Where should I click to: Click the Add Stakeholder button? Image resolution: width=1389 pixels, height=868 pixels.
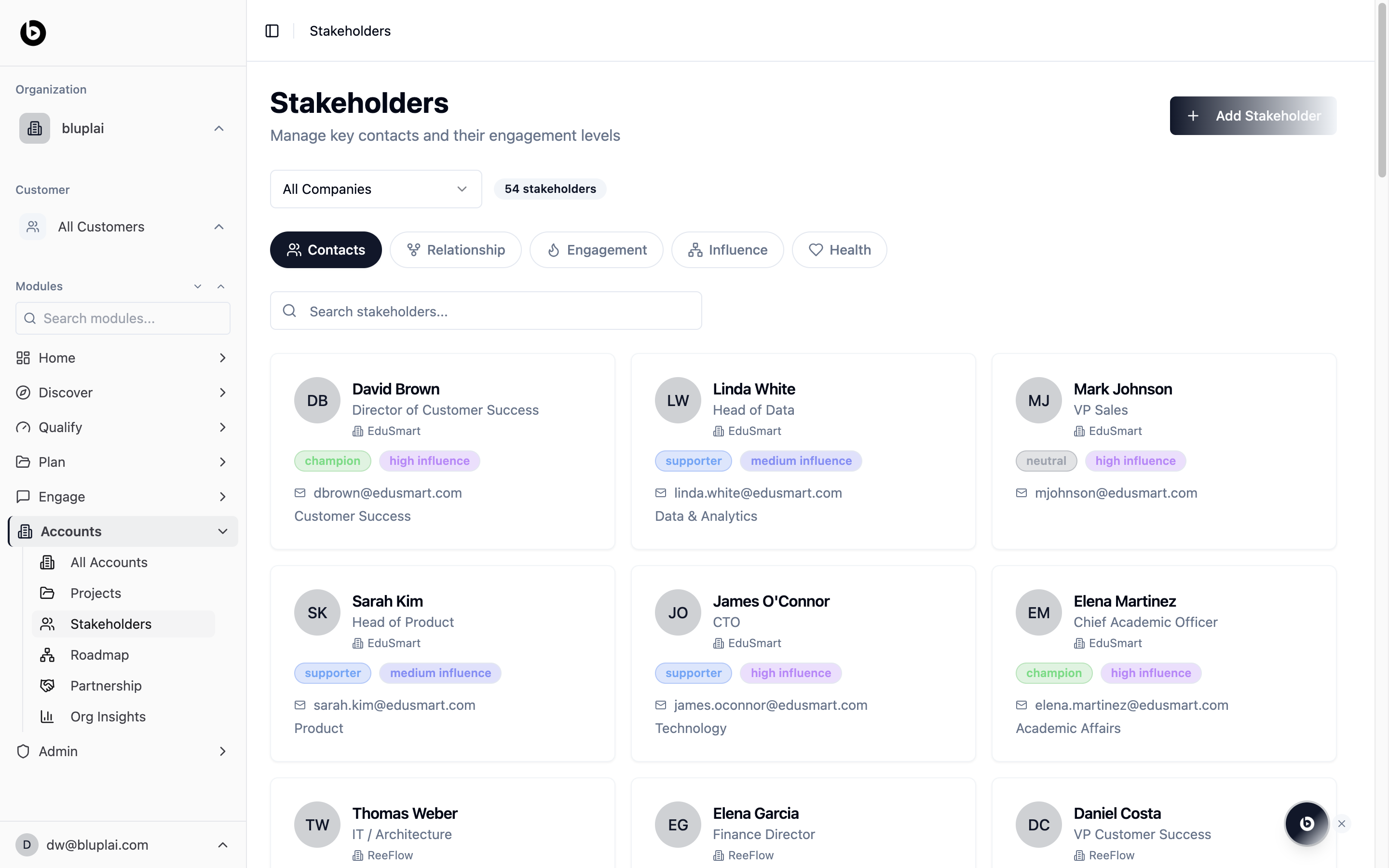click(1253, 116)
